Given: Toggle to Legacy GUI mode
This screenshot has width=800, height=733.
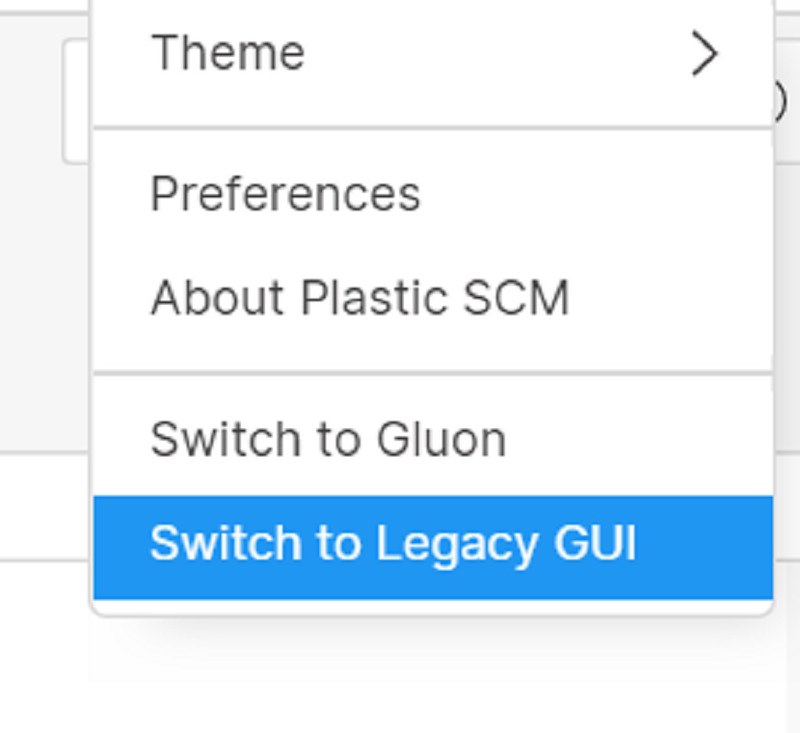Looking at the screenshot, I should coord(392,545).
